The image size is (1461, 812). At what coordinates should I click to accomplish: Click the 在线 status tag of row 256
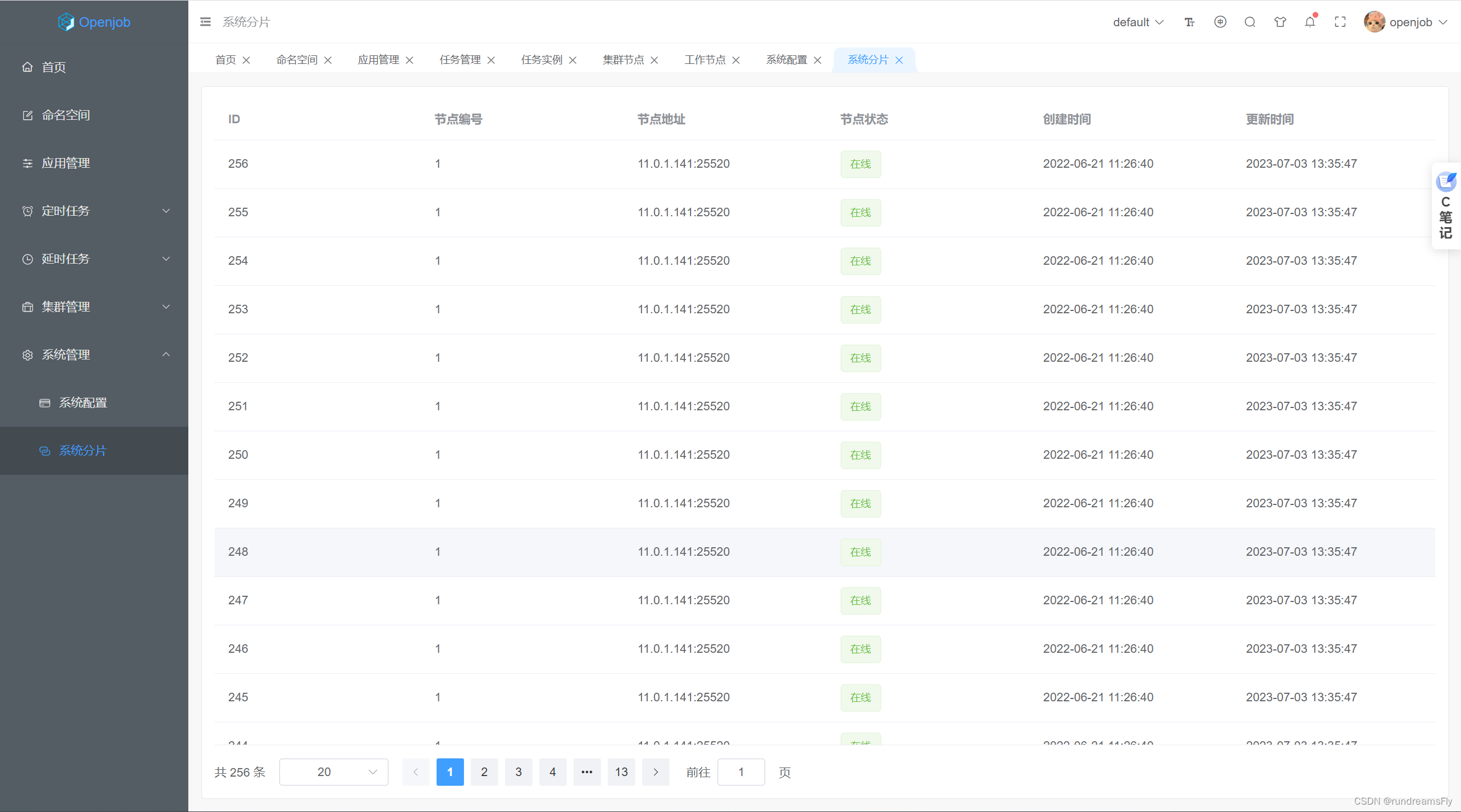[x=861, y=164]
